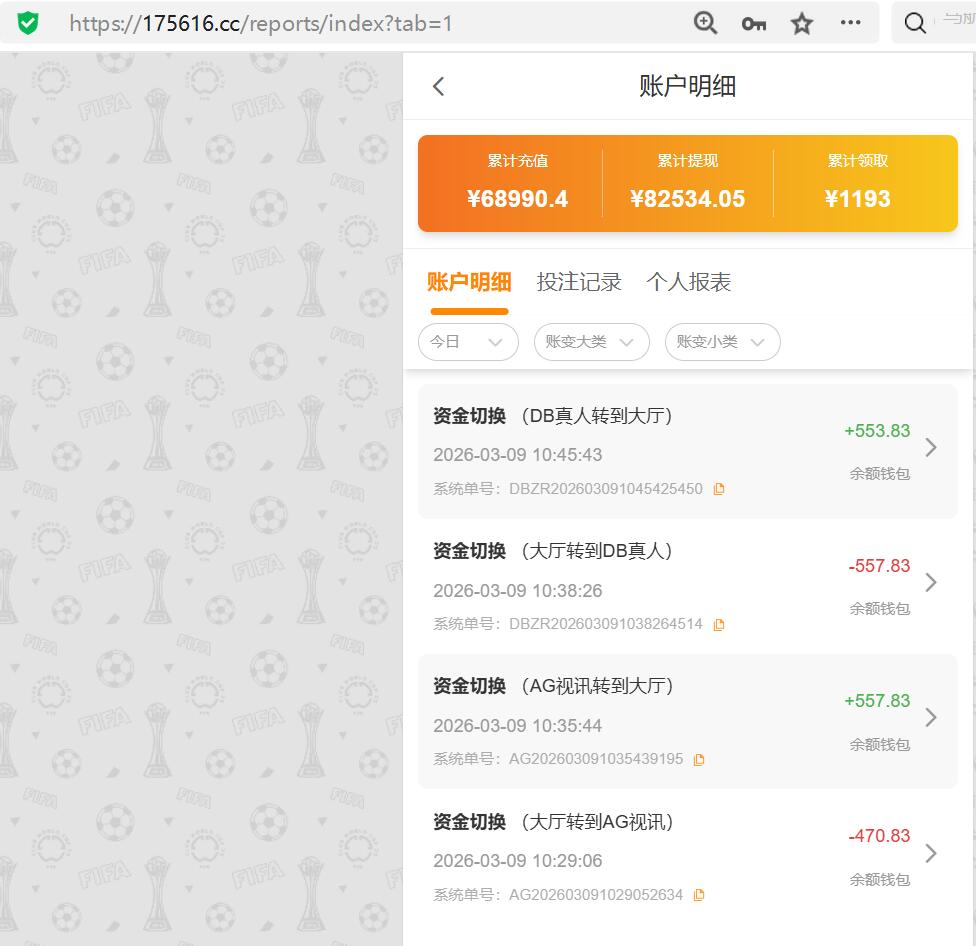This screenshot has height=946, width=976.
Task: Switch to the 投注记录 tab
Action: pos(578,282)
